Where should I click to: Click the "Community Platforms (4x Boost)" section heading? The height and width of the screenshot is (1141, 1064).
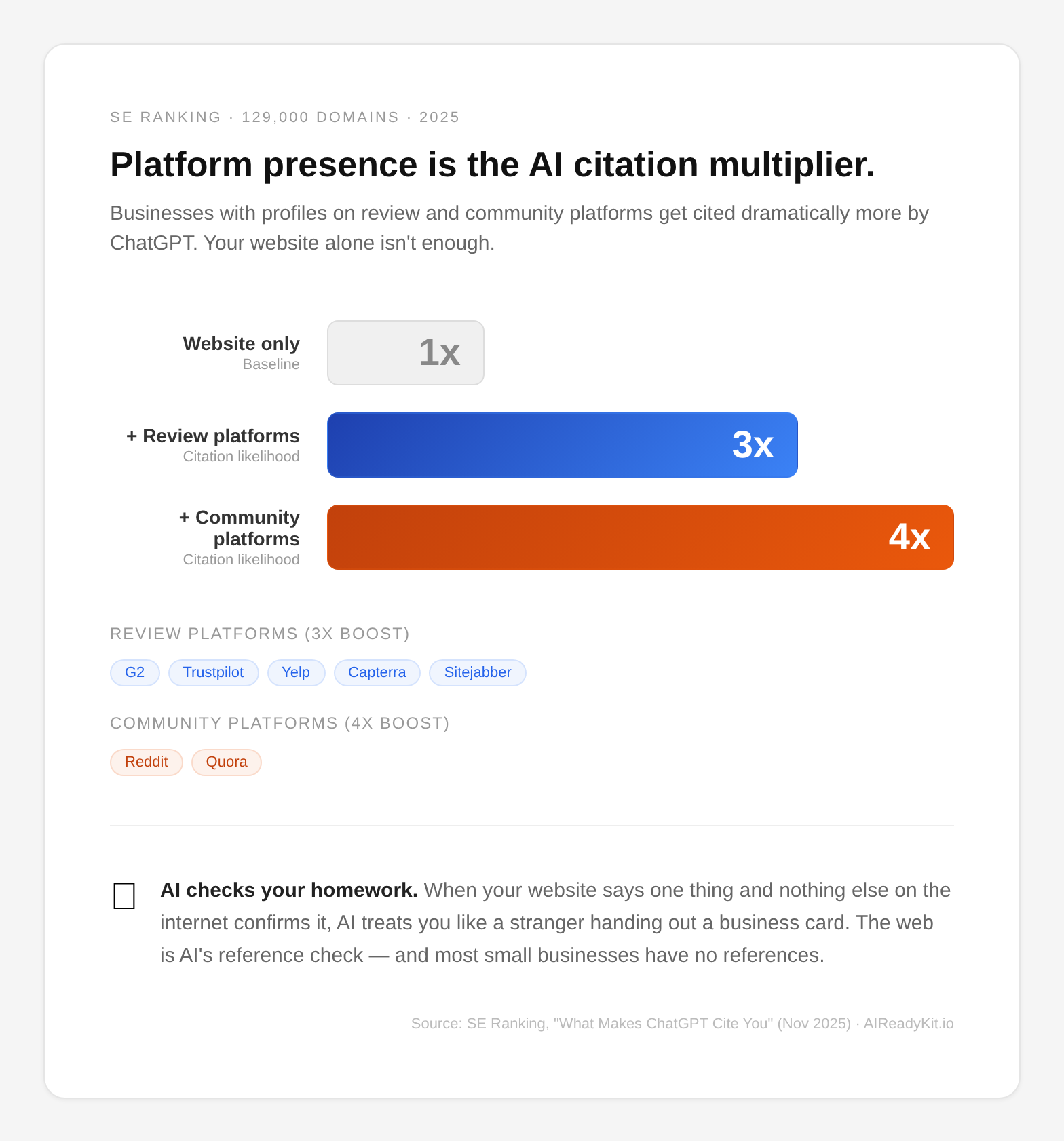tap(280, 723)
